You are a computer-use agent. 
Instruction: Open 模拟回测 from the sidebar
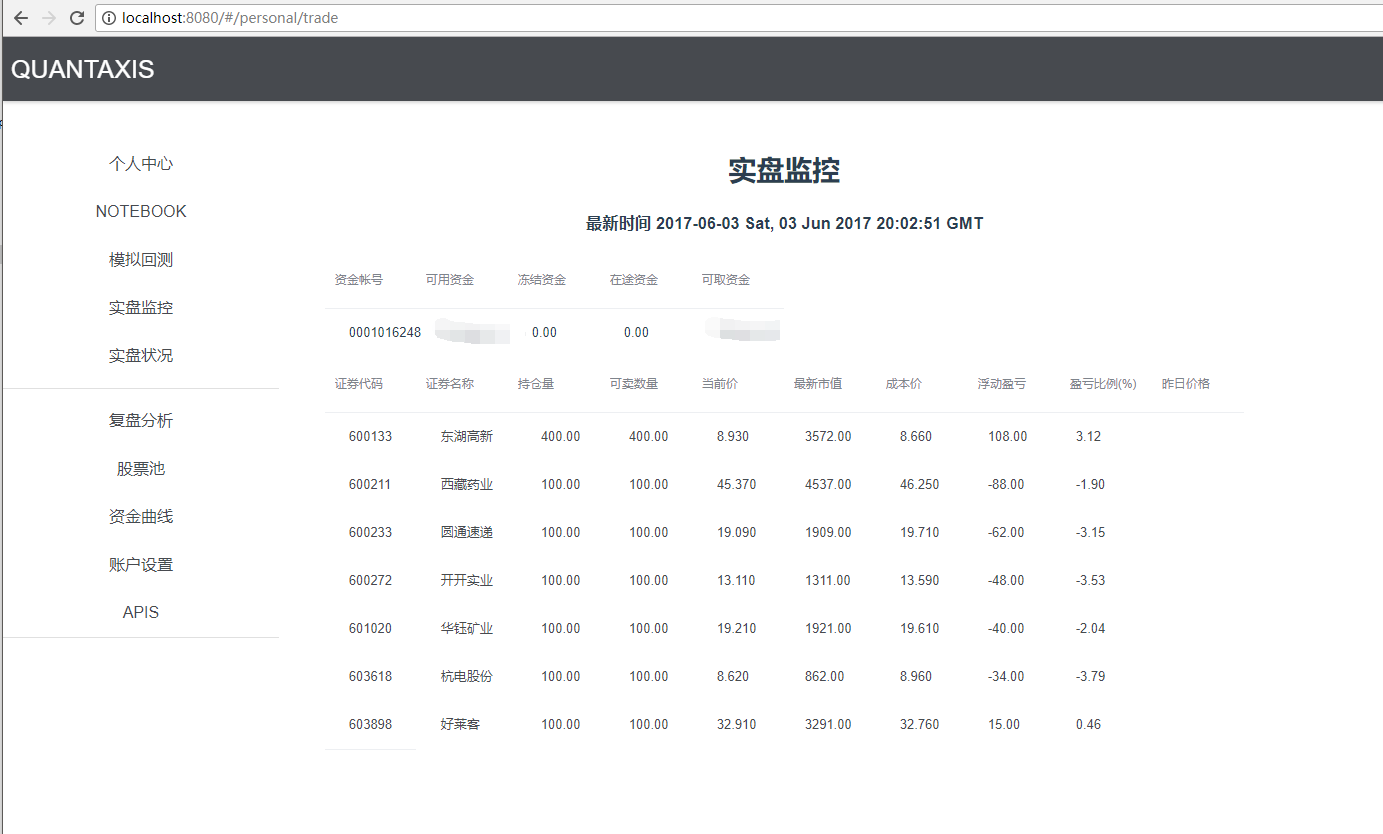[x=140, y=259]
